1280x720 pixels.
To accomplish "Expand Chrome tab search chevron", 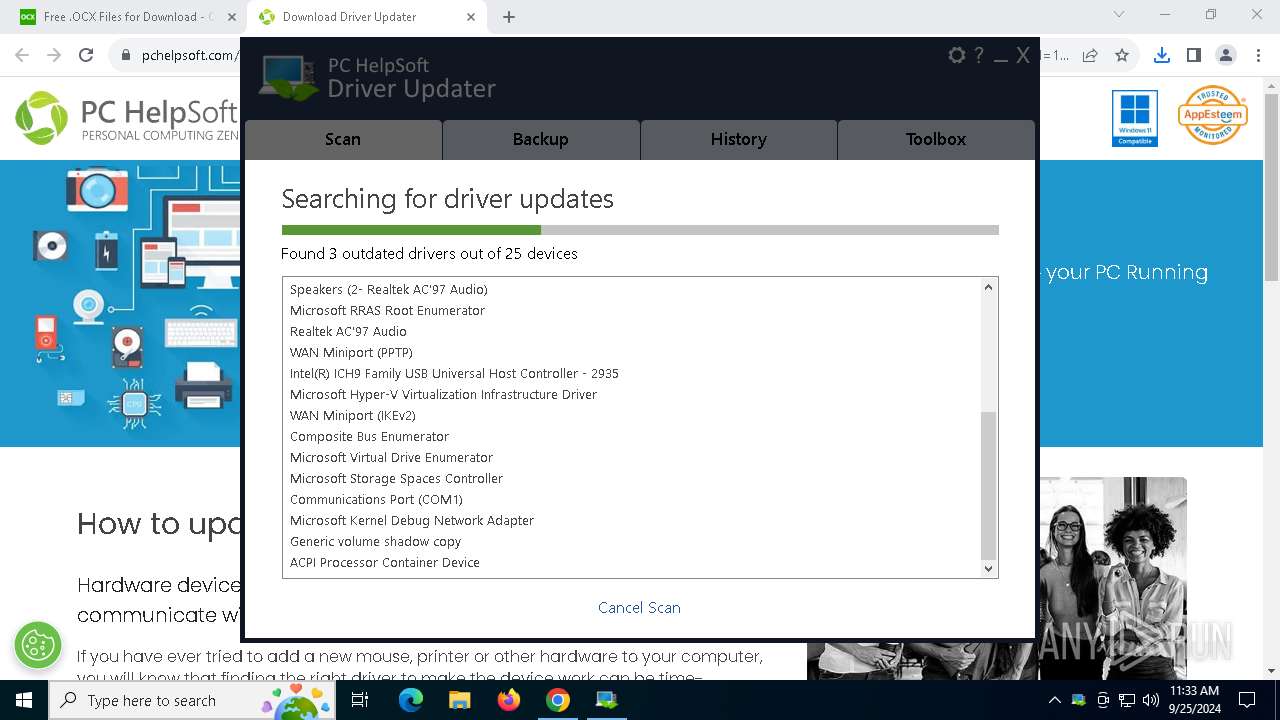I will click(1119, 15).
